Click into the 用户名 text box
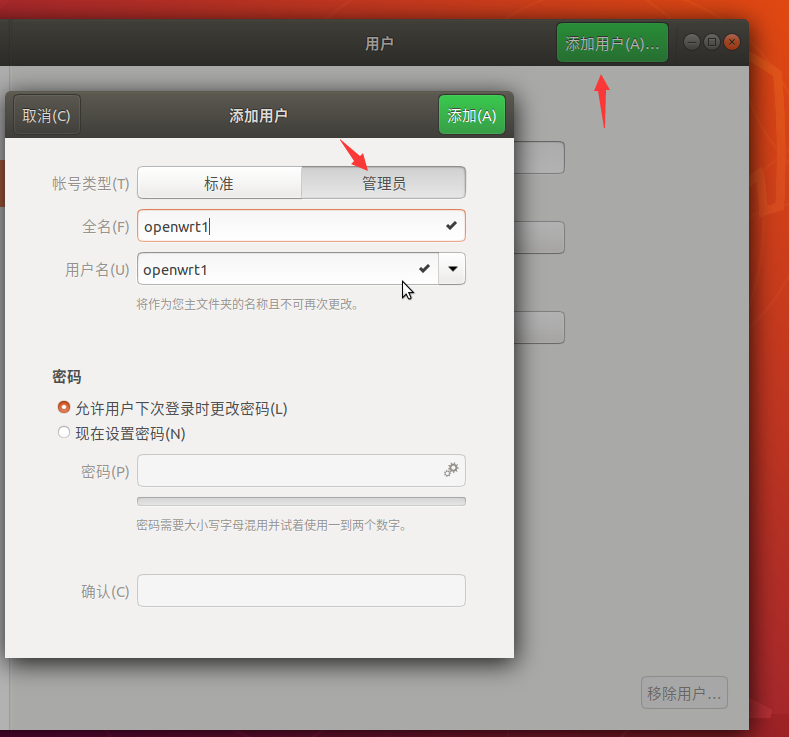The height and width of the screenshot is (737, 789). (275, 269)
